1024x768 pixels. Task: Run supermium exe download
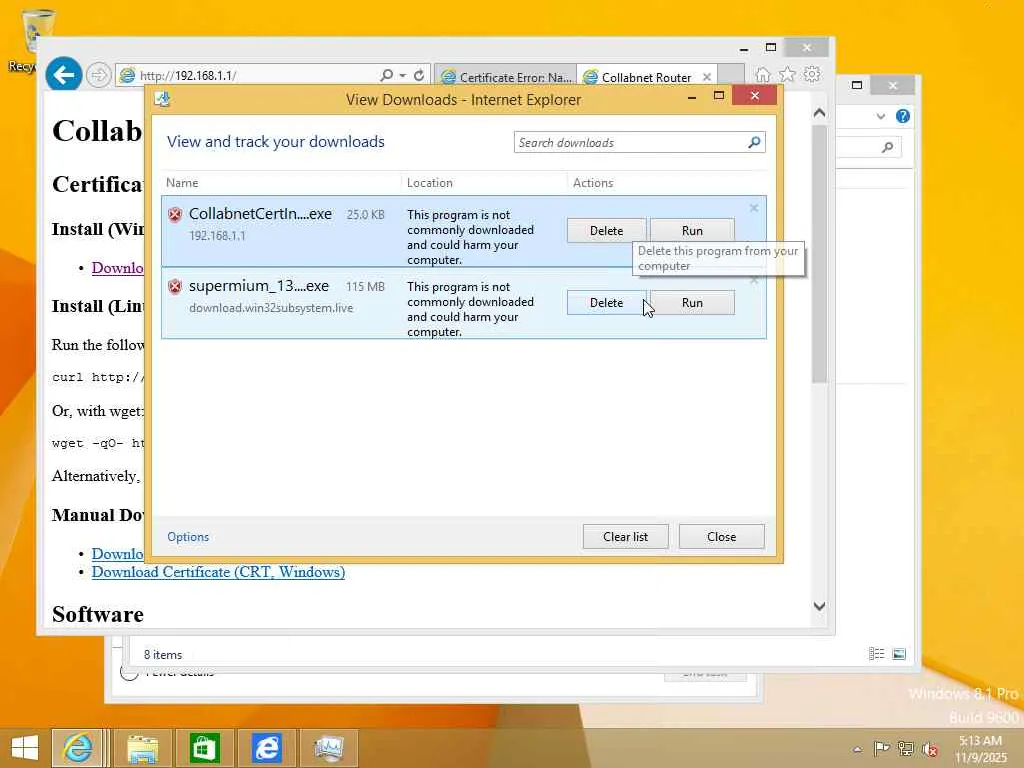pos(692,302)
